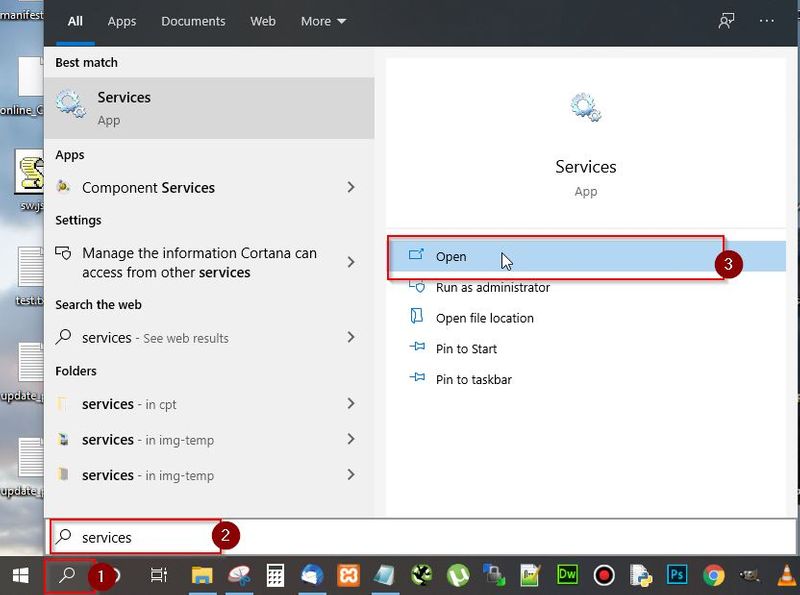Open the red record app on taskbar
Image resolution: width=800 pixels, height=595 pixels.
[x=604, y=576]
